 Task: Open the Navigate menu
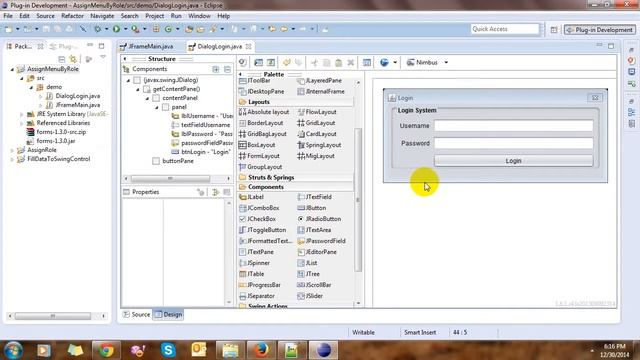(x=102, y=16)
